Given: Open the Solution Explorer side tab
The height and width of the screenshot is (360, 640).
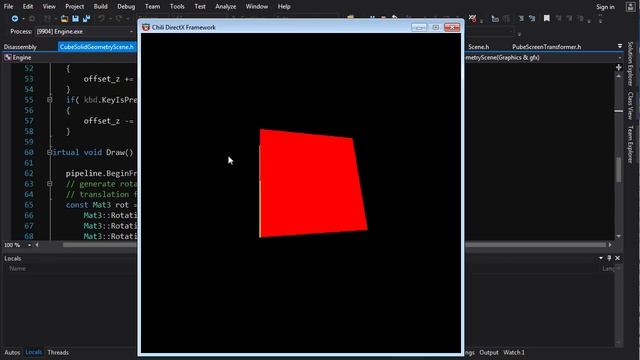Looking at the screenshot, I should point(631,64).
